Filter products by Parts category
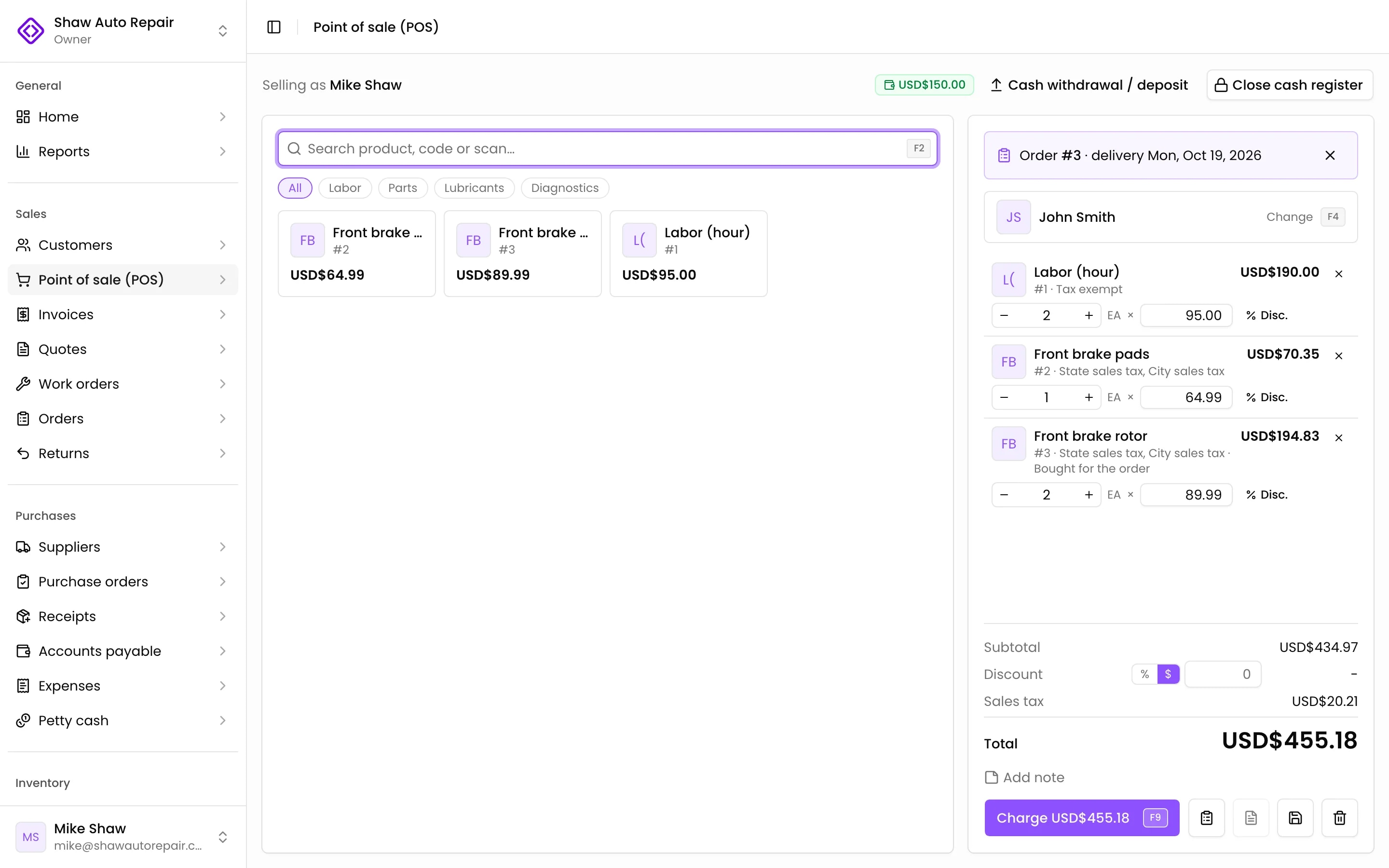The image size is (1389, 868). [x=402, y=188]
